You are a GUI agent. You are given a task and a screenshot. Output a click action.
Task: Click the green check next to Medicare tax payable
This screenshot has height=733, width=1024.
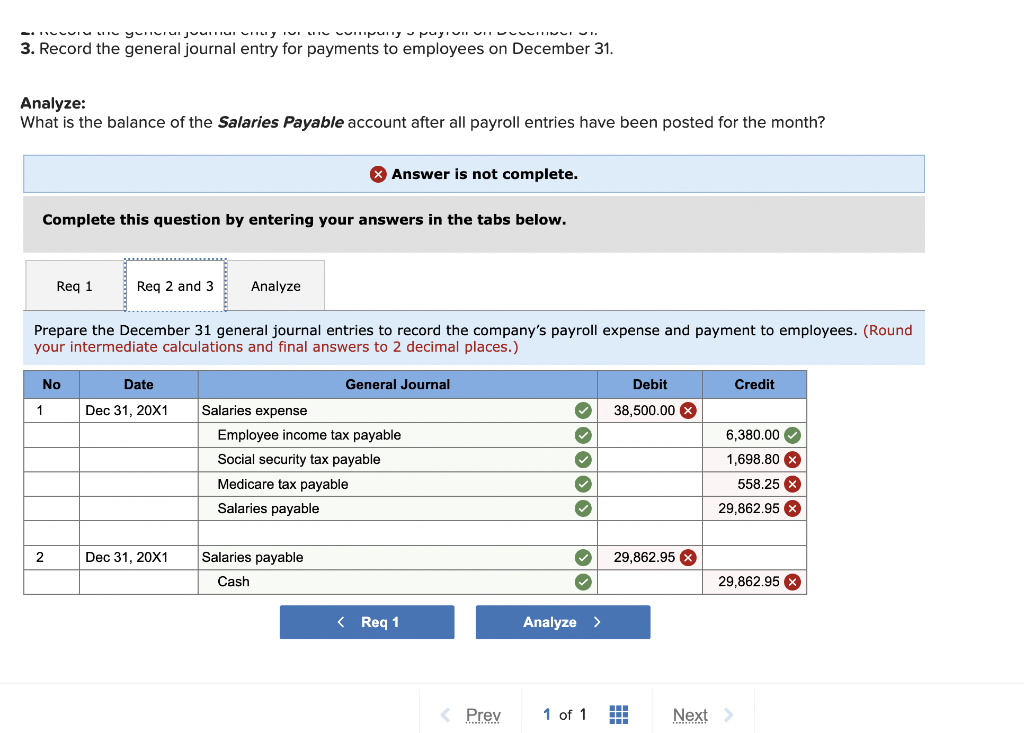click(581, 484)
